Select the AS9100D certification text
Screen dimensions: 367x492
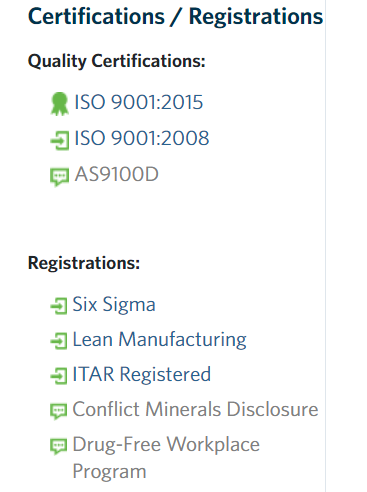116,174
